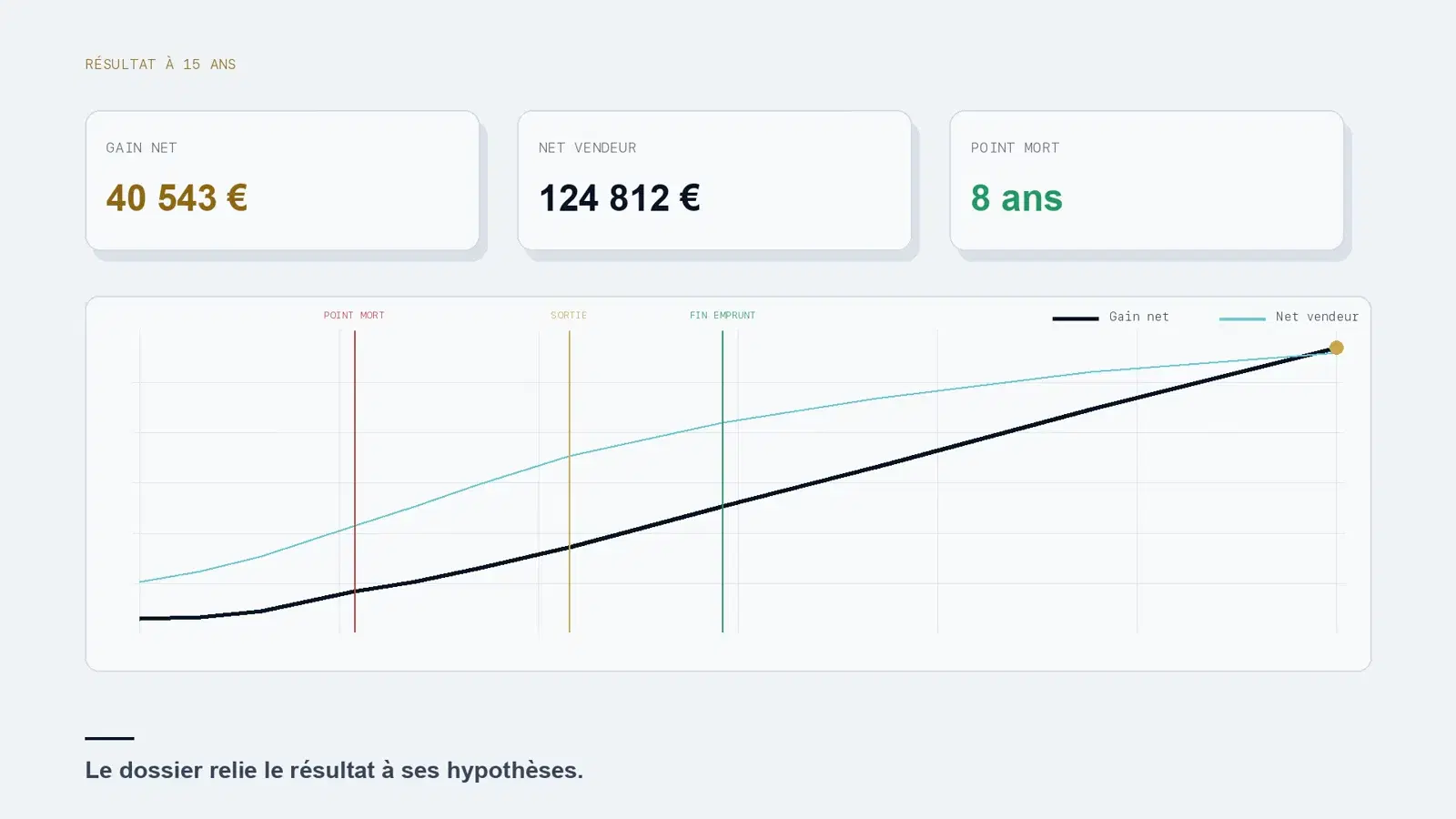Click the gold endpoint dot on the chart
Screen dimensions: 1456x819
[x=1336, y=348]
